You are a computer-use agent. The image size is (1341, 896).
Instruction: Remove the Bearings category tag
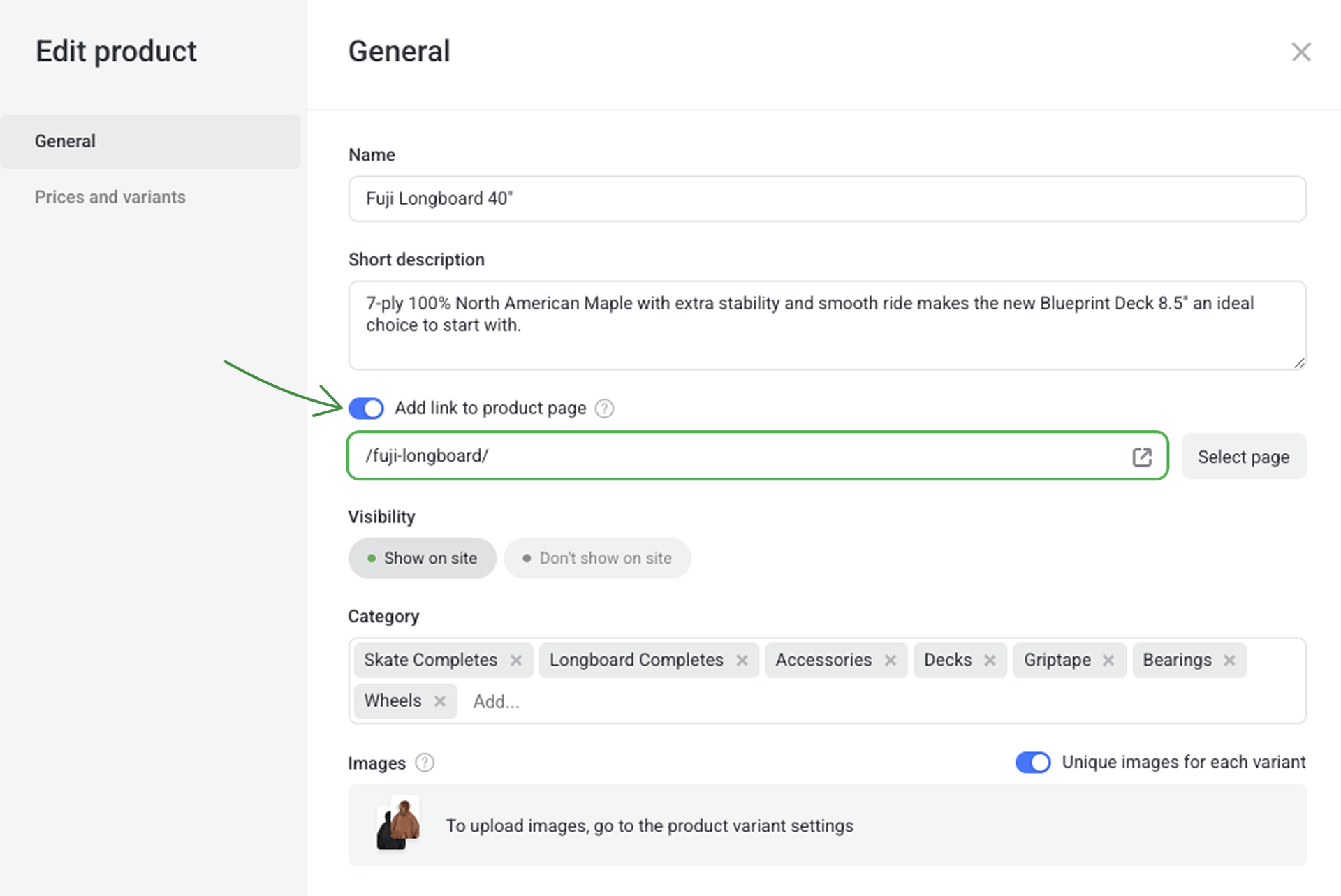click(x=1229, y=660)
